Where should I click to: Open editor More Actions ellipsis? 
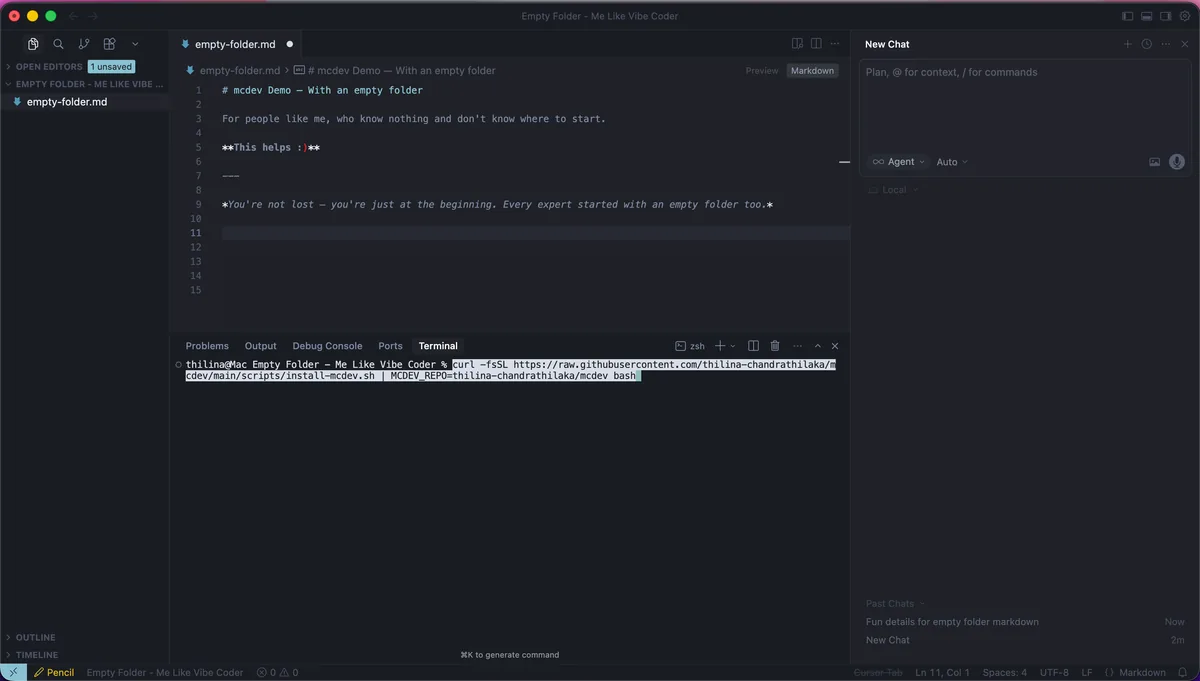tap(835, 44)
